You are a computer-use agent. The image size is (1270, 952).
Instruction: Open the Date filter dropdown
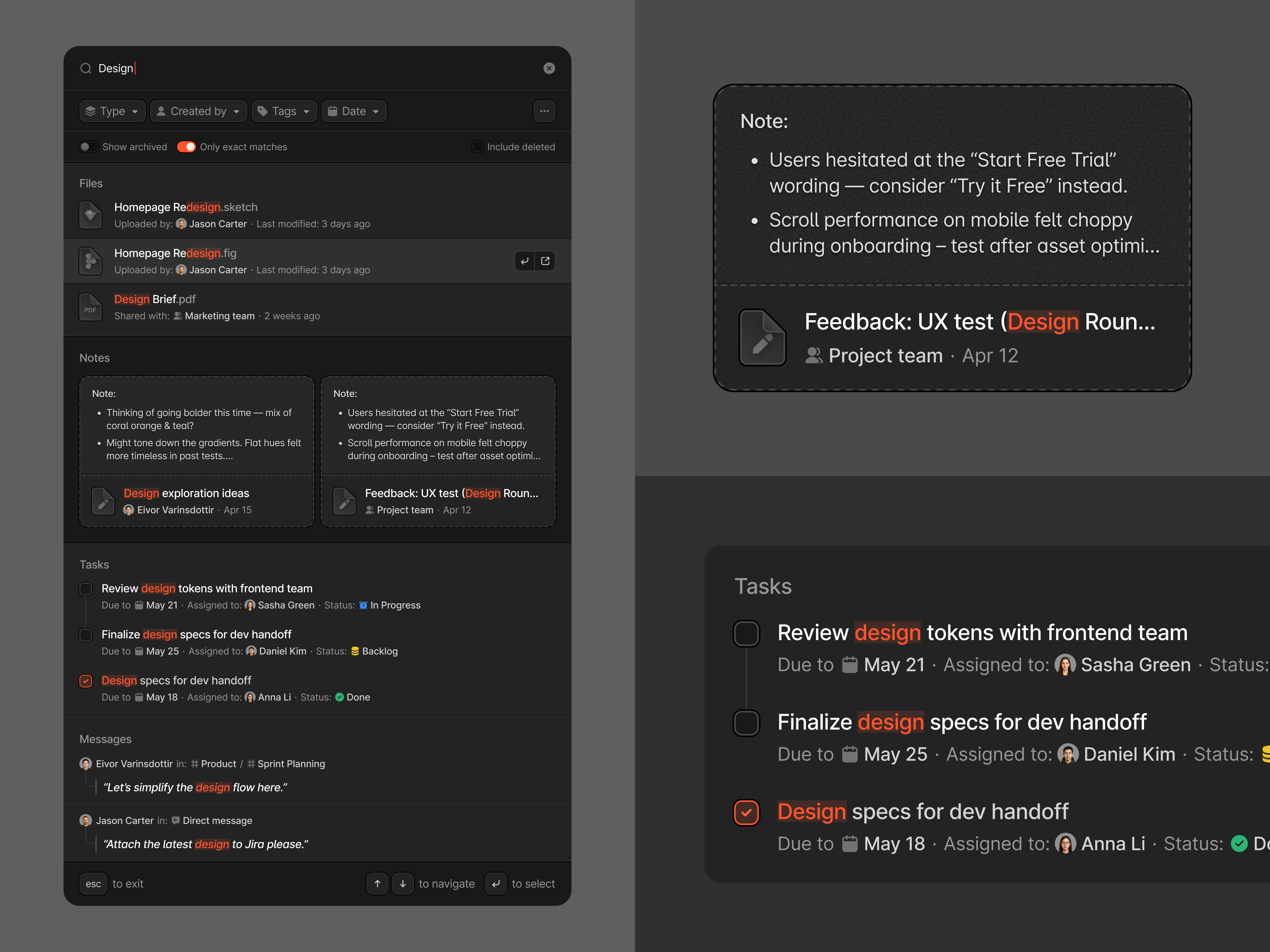point(354,111)
